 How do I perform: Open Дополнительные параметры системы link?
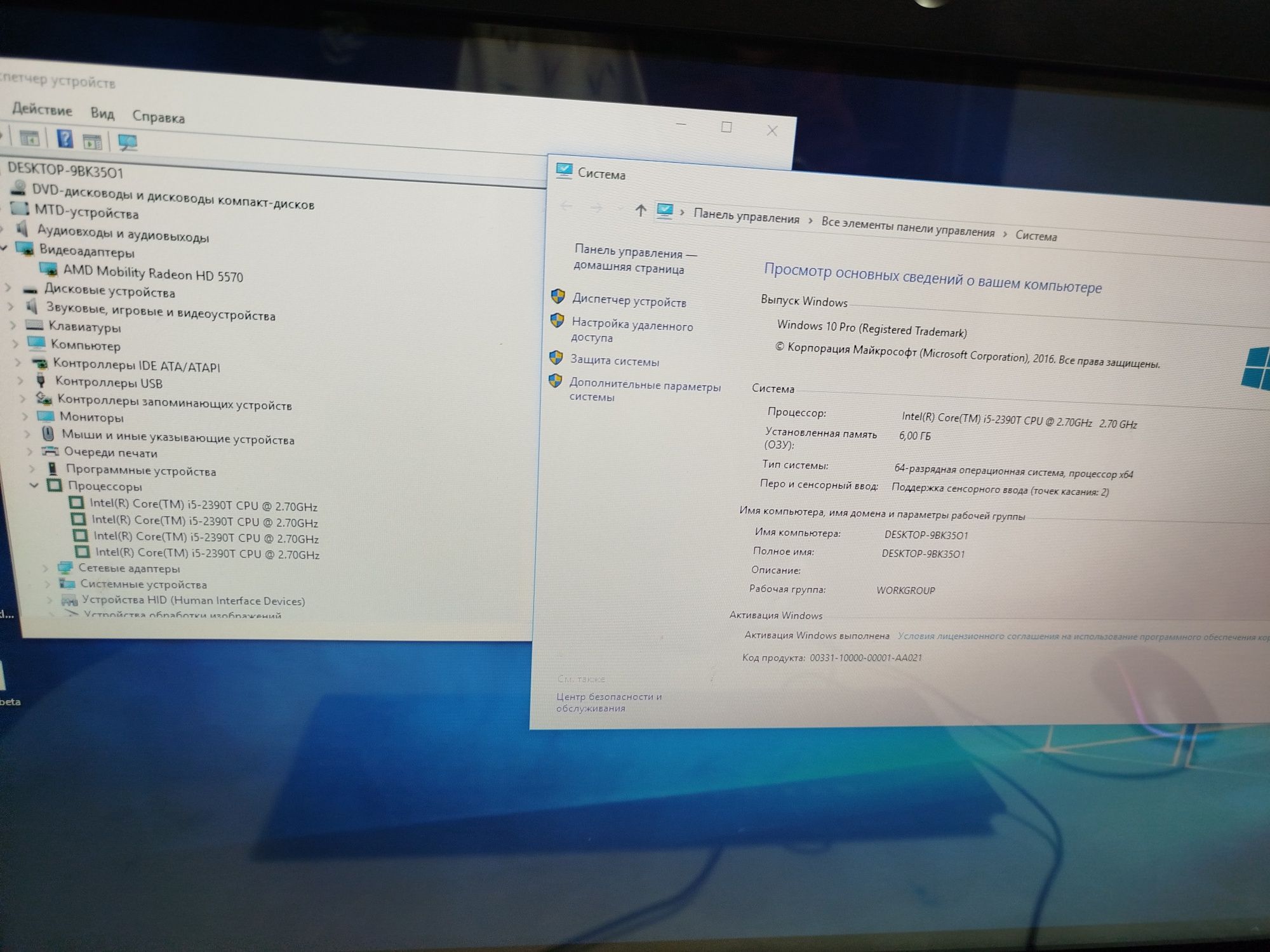[x=645, y=392]
